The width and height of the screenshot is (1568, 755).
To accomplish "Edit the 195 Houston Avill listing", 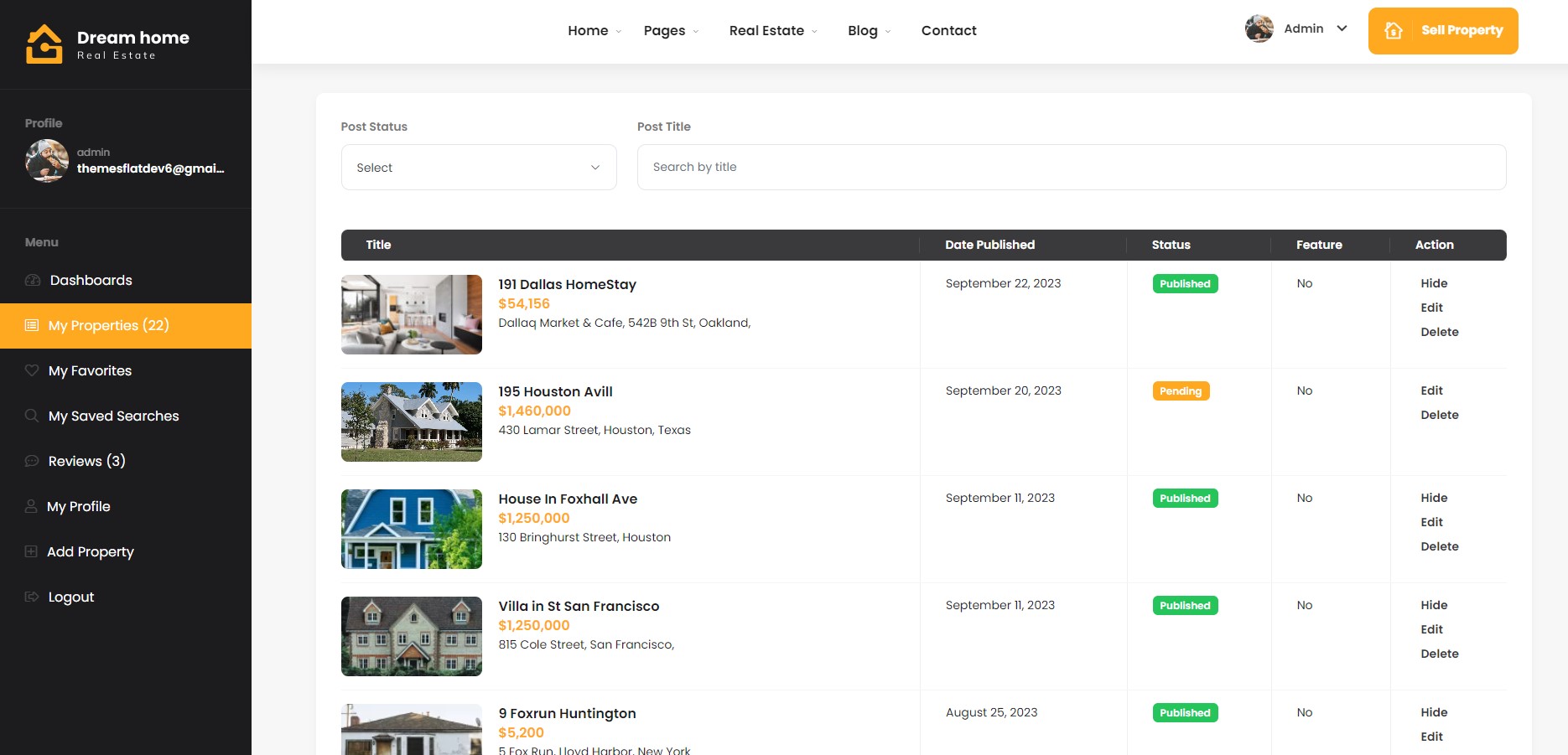I will 1431,390.
